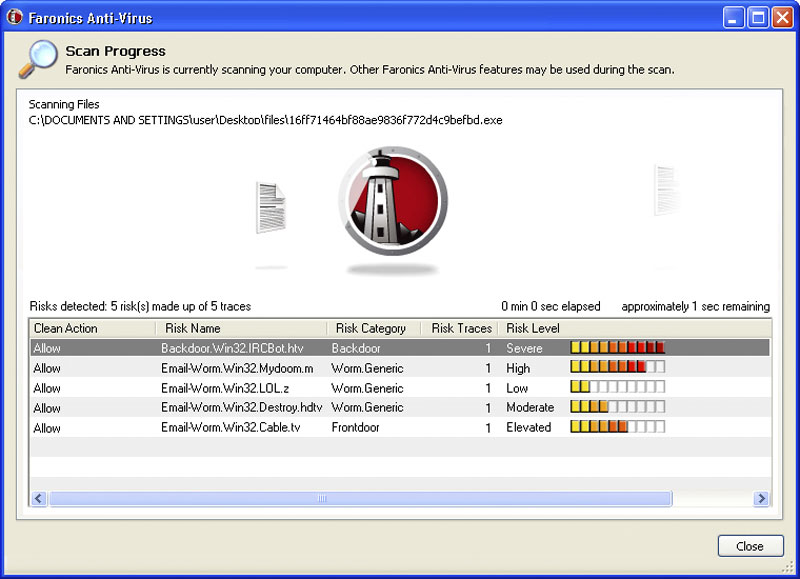The image size is (800, 579).
Task: Sort by Risk Level column header
Action: (635, 328)
